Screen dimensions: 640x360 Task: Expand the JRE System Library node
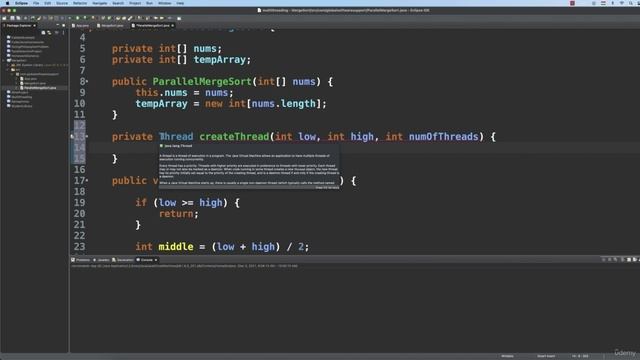tap(8, 65)
